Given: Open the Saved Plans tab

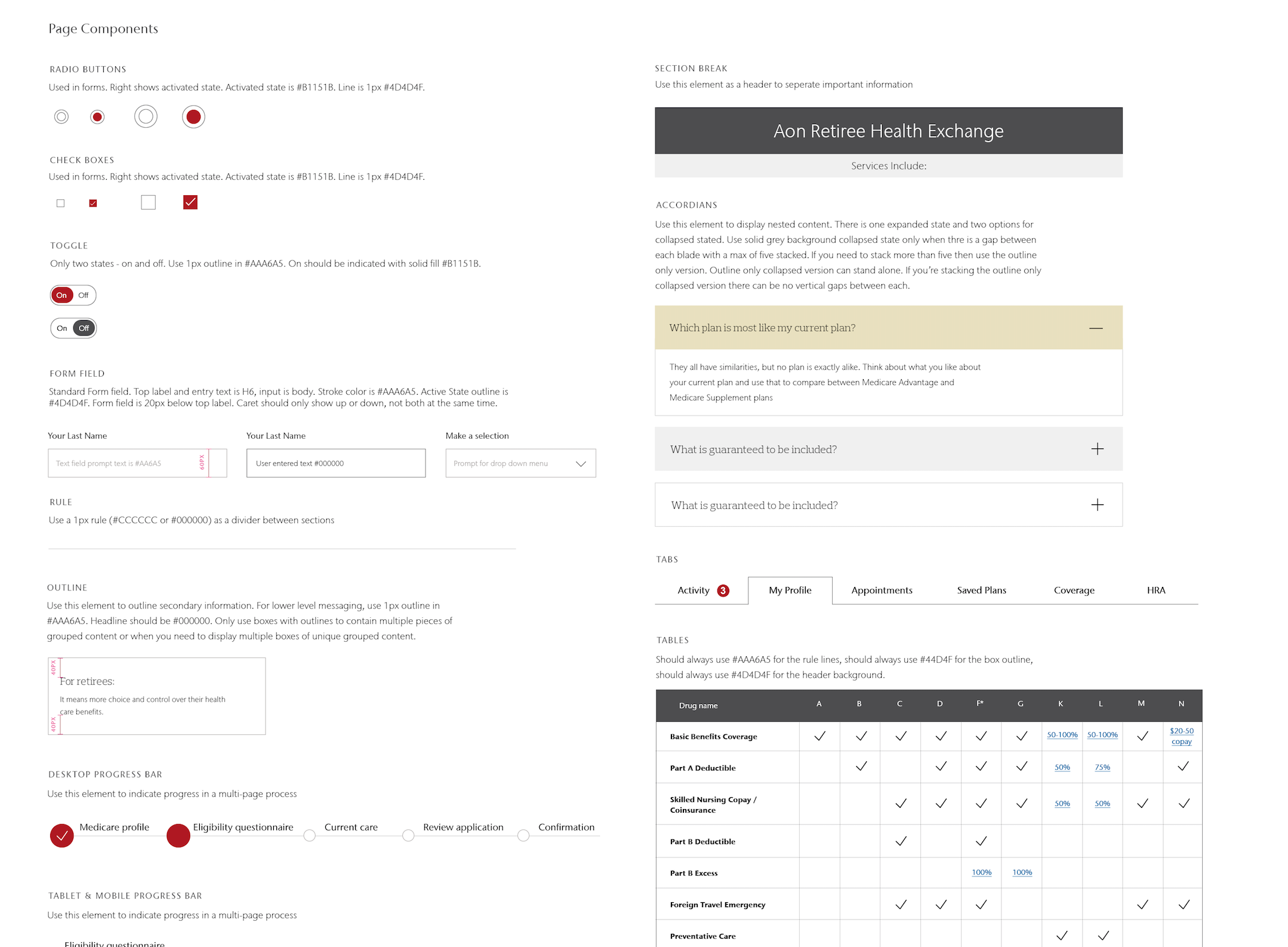Looking at the screenshot, I should pos(981,591).
